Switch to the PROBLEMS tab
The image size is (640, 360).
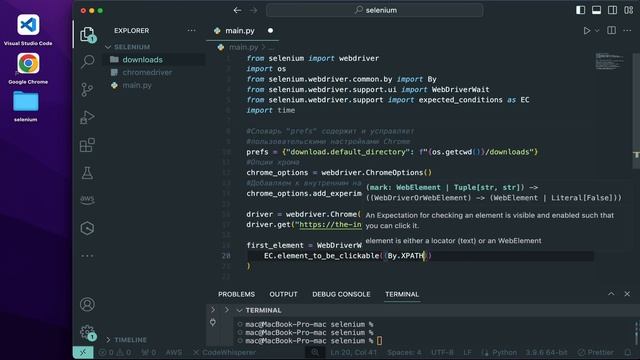point(236,294)
